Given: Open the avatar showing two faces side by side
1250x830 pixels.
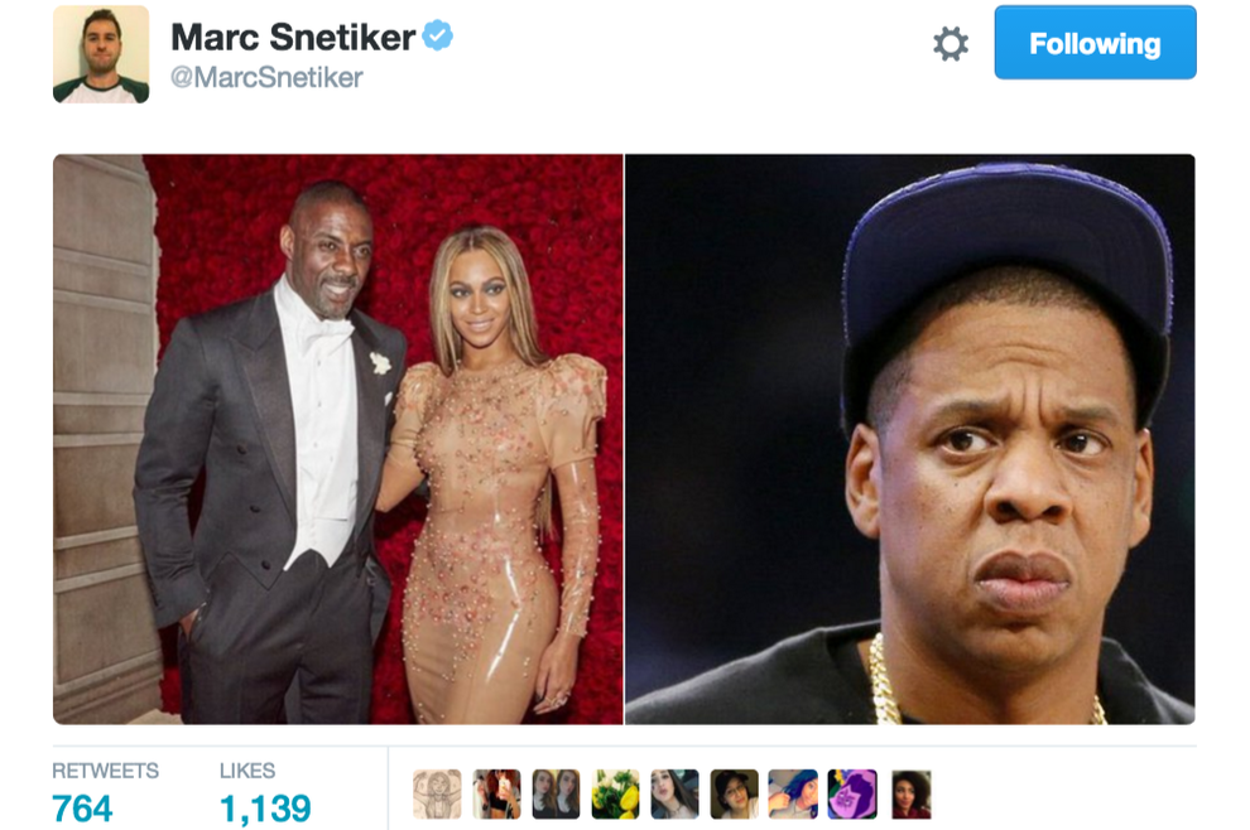Looking at the screenshot, I should (556, 794).
